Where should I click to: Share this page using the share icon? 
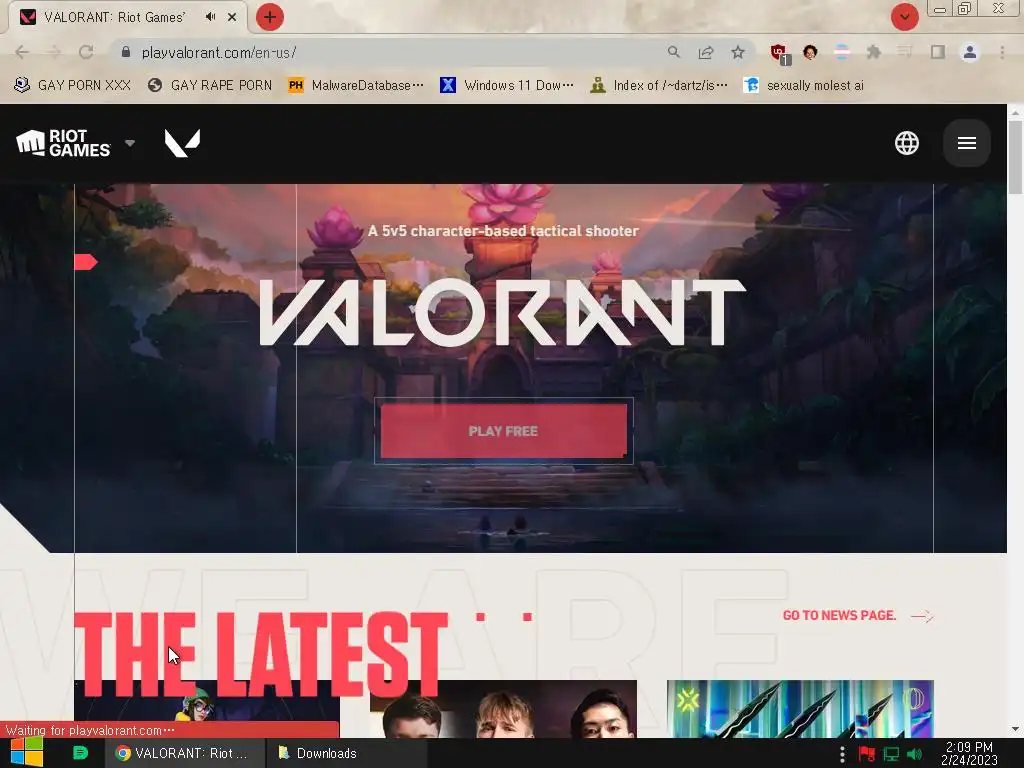click(705, 52)
